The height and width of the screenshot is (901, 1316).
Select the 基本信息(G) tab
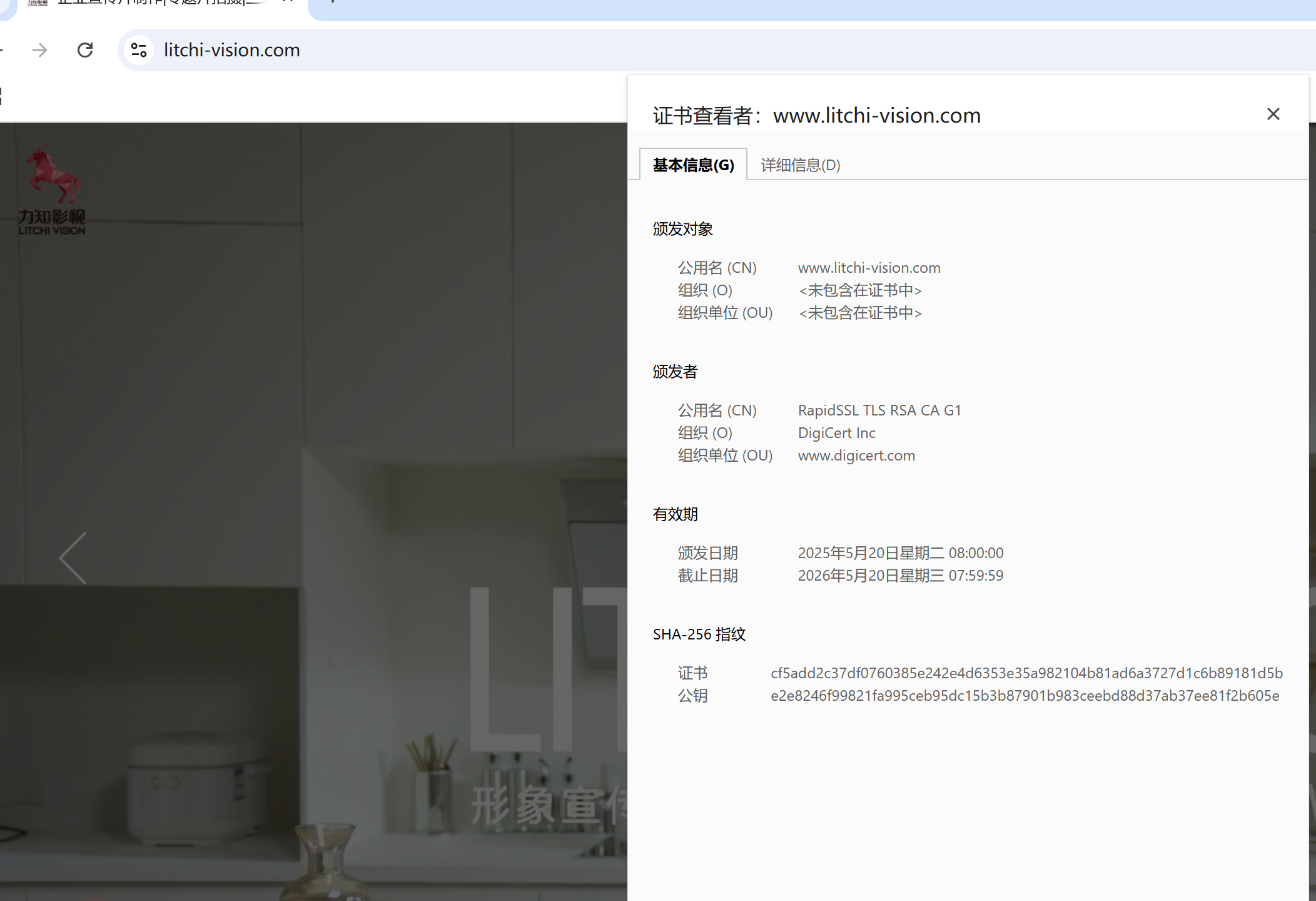tap(693, 165)
